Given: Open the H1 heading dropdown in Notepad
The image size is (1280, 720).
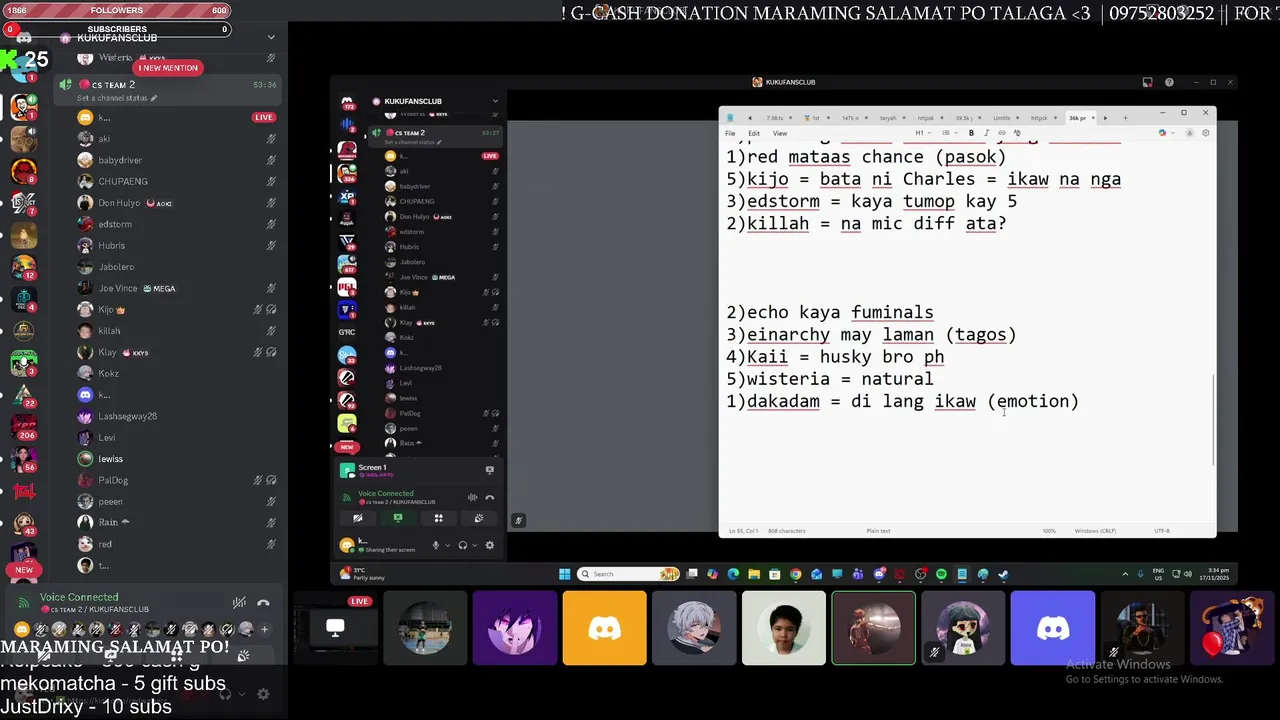Looking at the screenshot, I should [922, 133].
